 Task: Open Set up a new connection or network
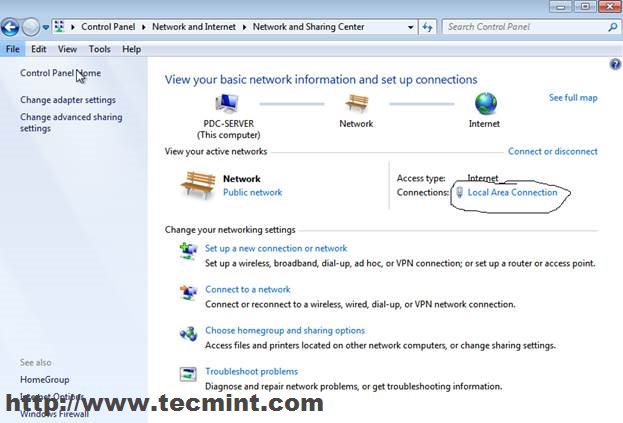coord(276,249)
